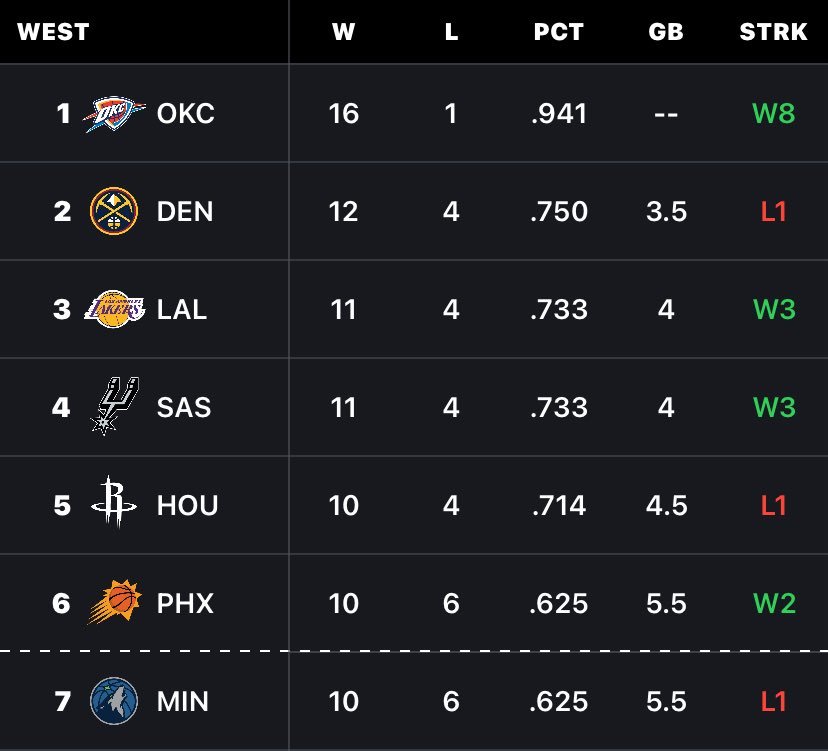
Task: Click the SAS team name
Action: 184,407
